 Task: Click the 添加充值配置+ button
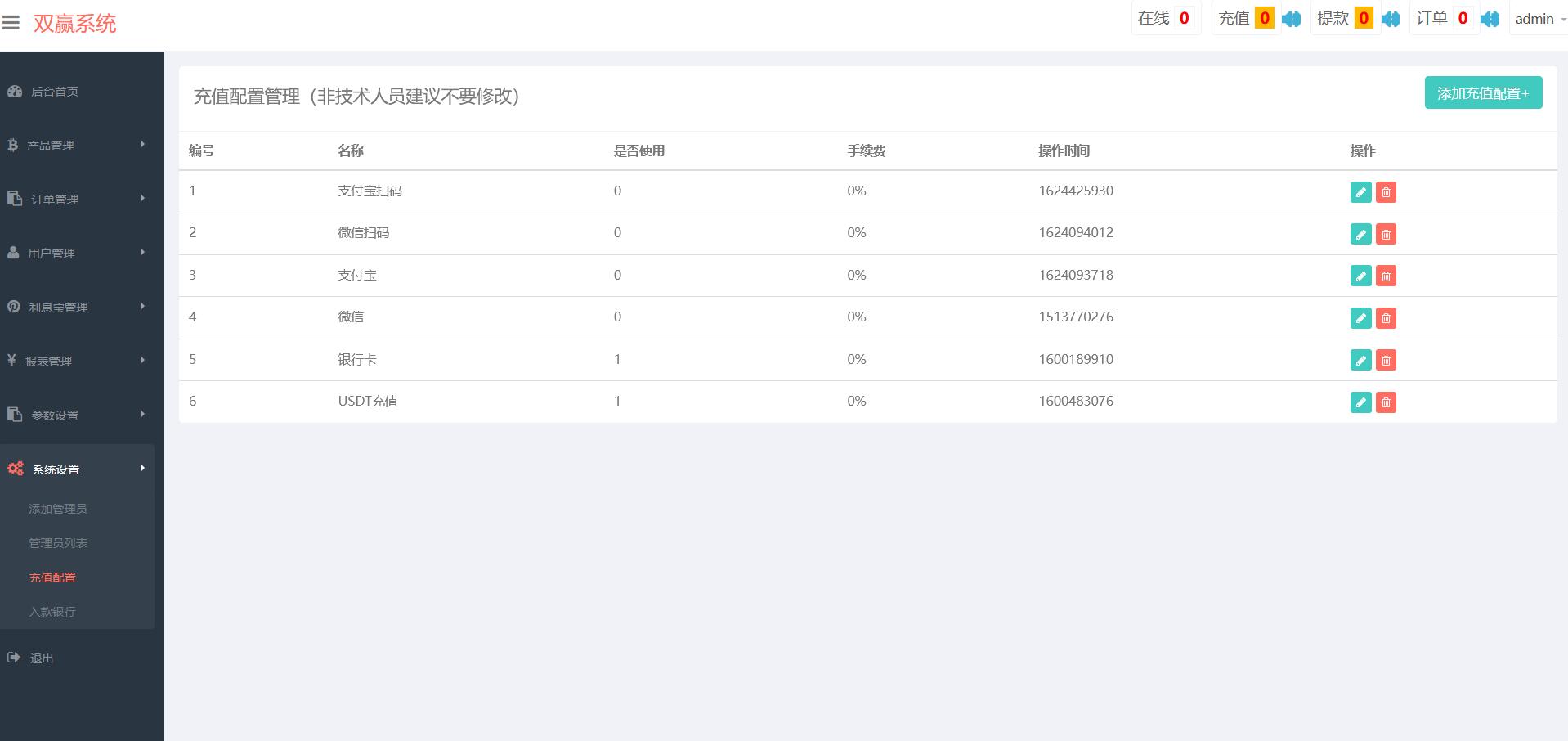pos(1483,92)
